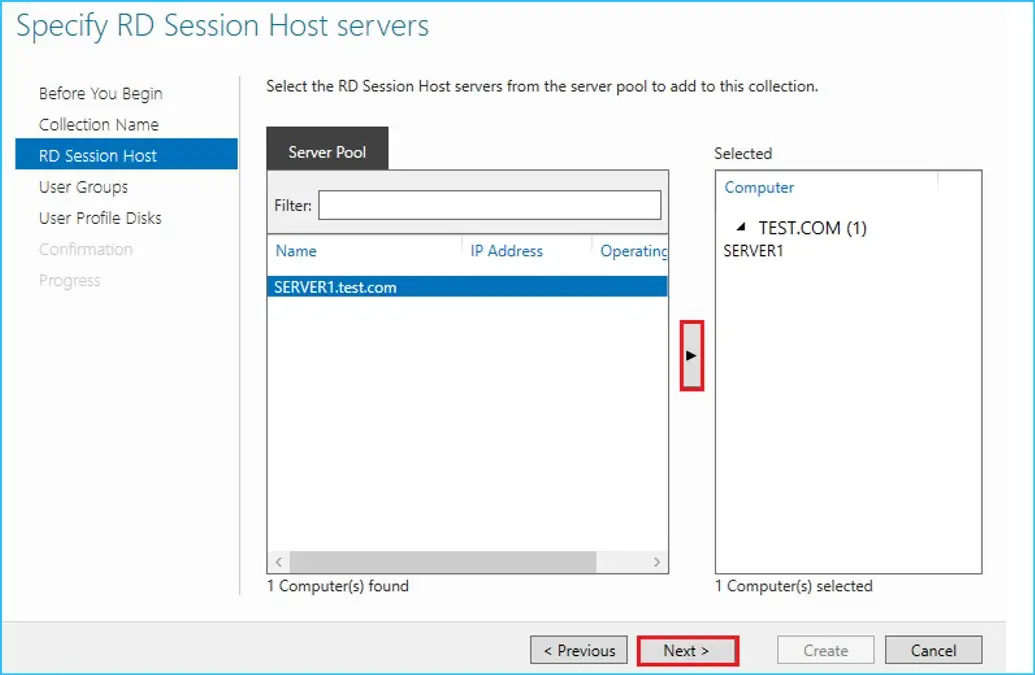The height and width of the screenshot is (675, 1035).
Task: Select SERVER1 in the Selected list
Action: click(753, 251)
